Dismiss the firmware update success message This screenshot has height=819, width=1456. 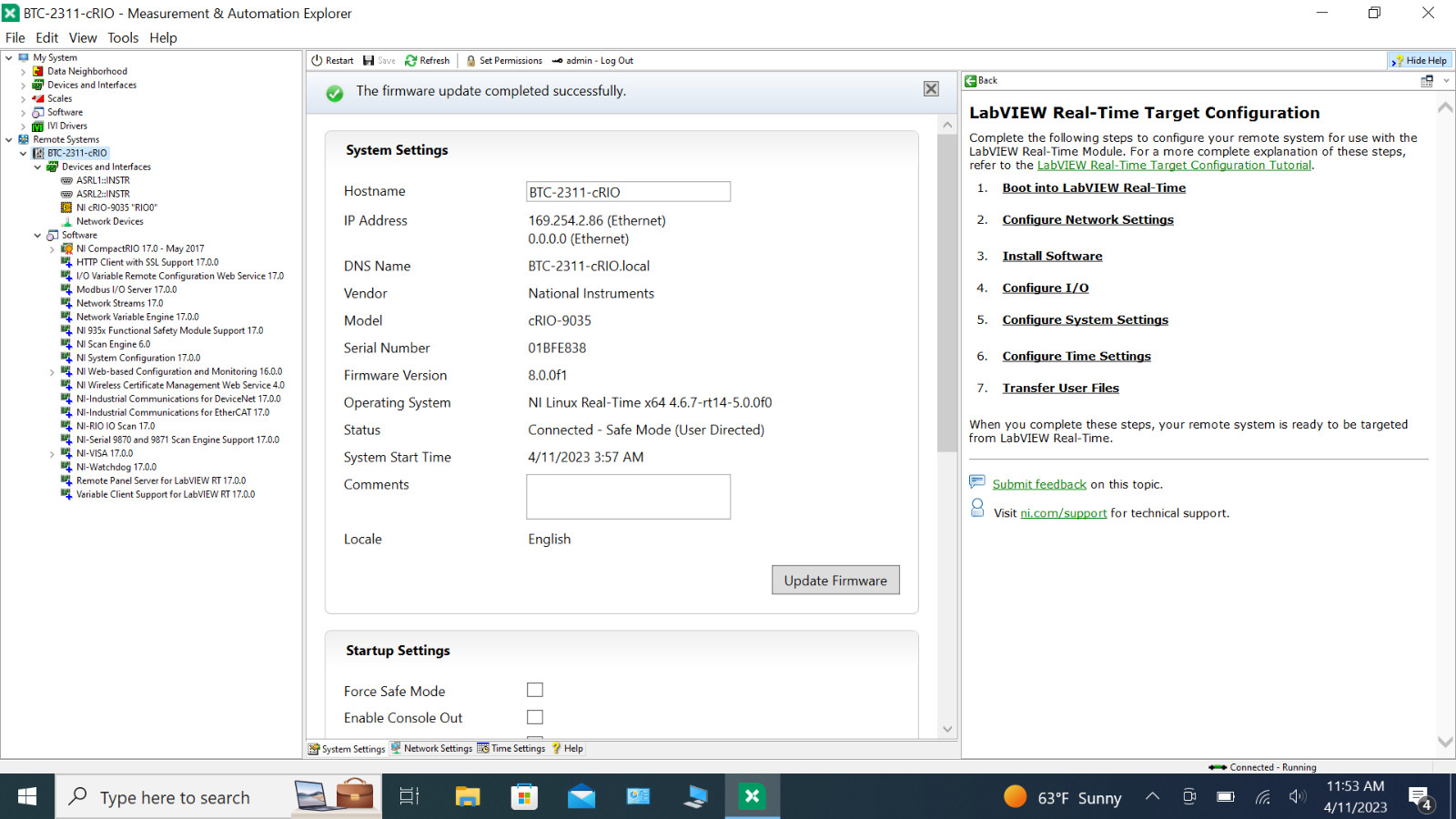[x=931, y=88]
